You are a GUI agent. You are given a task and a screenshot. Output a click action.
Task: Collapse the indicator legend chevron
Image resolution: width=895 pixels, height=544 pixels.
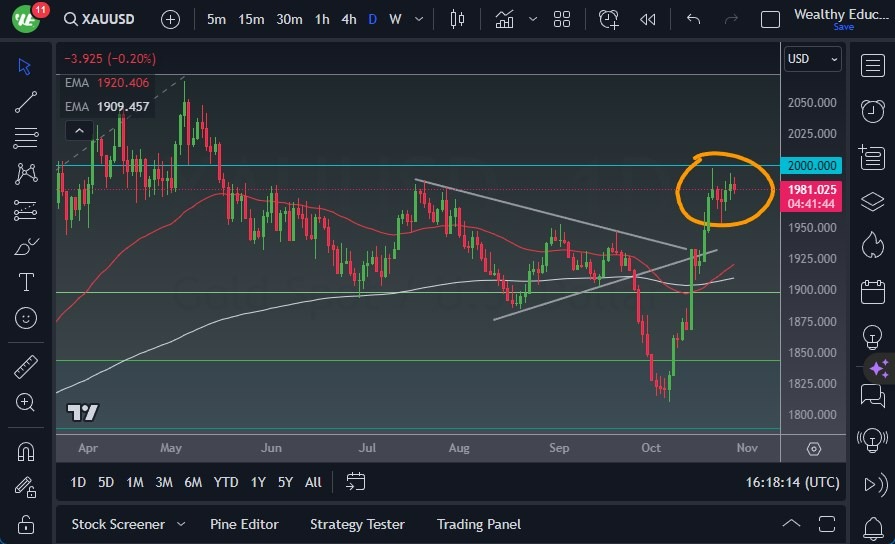(x=79, y=131)
